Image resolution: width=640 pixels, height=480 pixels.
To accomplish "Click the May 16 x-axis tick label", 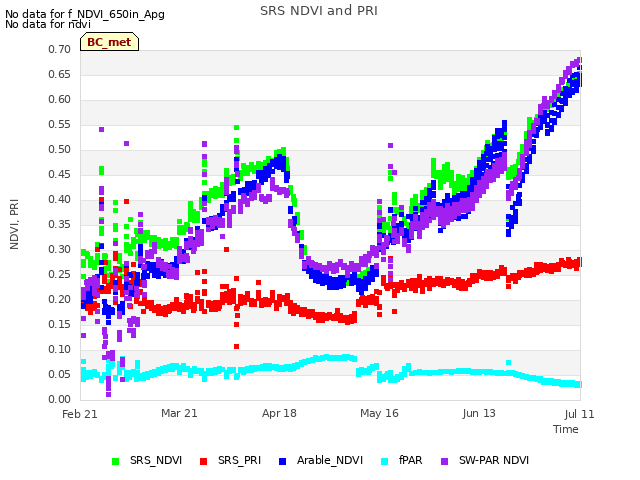I will 379,413.
